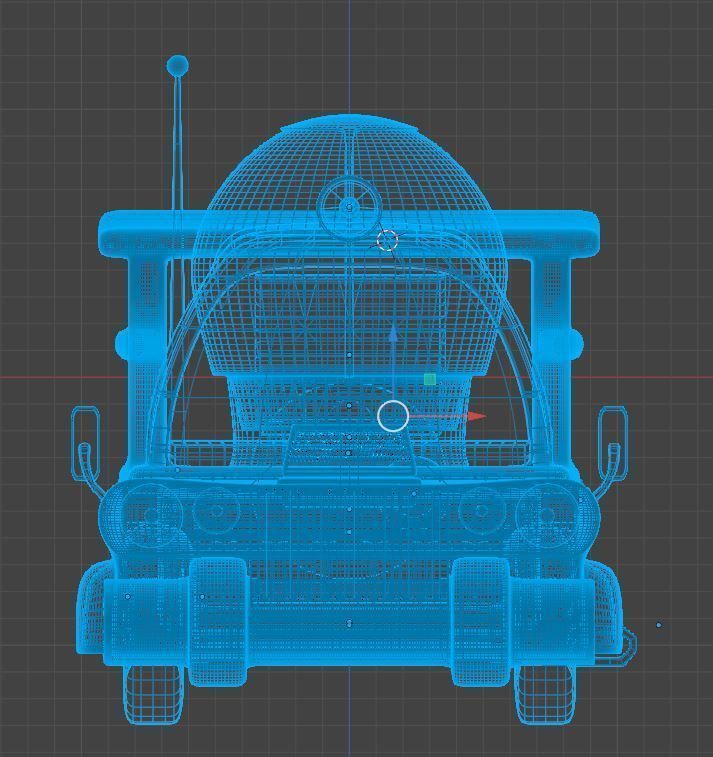The width and height of the screenshot is (713, 757).
Task: Click the white circle at gizmo center
Action: pyautogui.click(x=393, y=416)
